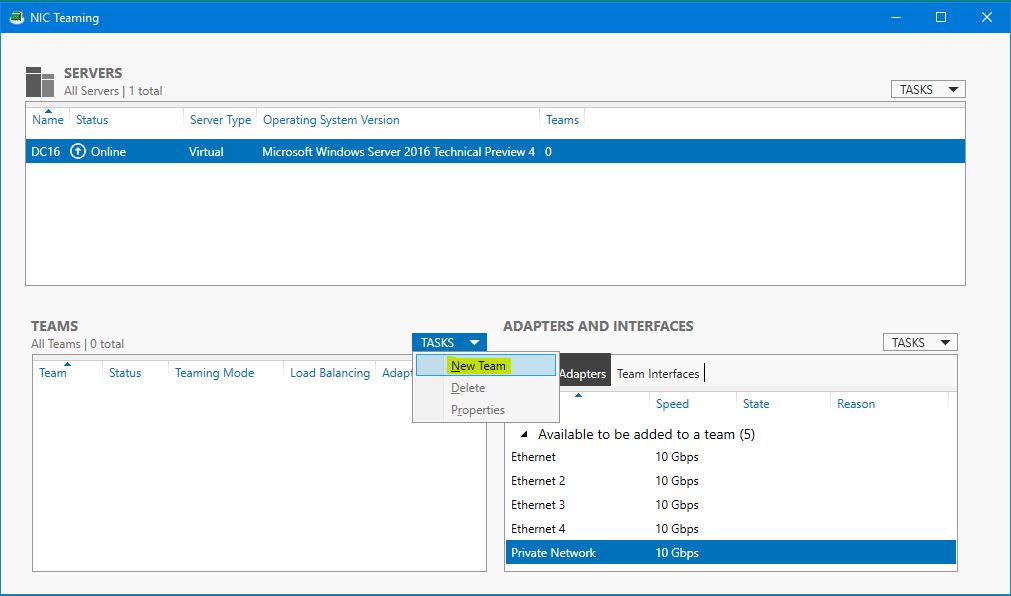Select the Ethernet 3 adapter
1011x596 pixels.
731,504
